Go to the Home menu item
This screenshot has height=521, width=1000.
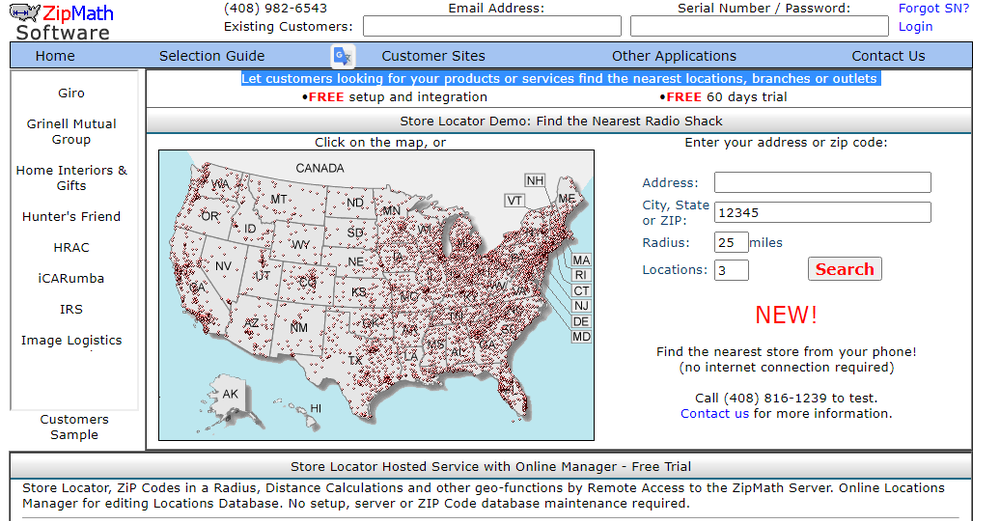[x=55, y=56]
